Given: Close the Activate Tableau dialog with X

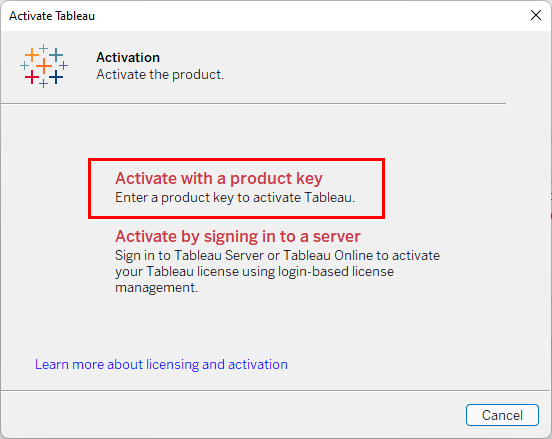Looking at the screenshot, I should point(536,15).
